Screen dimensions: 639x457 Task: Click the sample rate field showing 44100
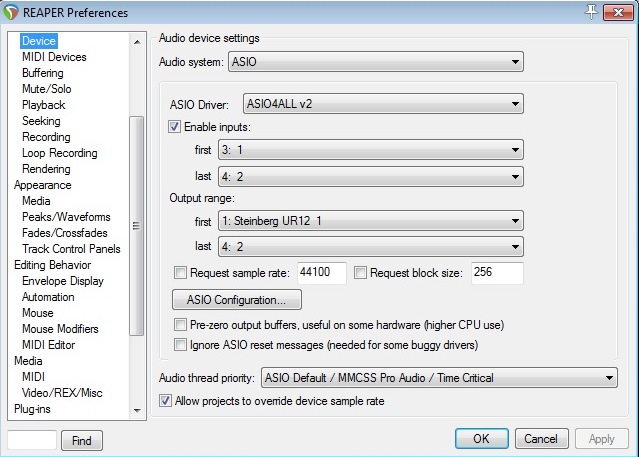point(320,272)
